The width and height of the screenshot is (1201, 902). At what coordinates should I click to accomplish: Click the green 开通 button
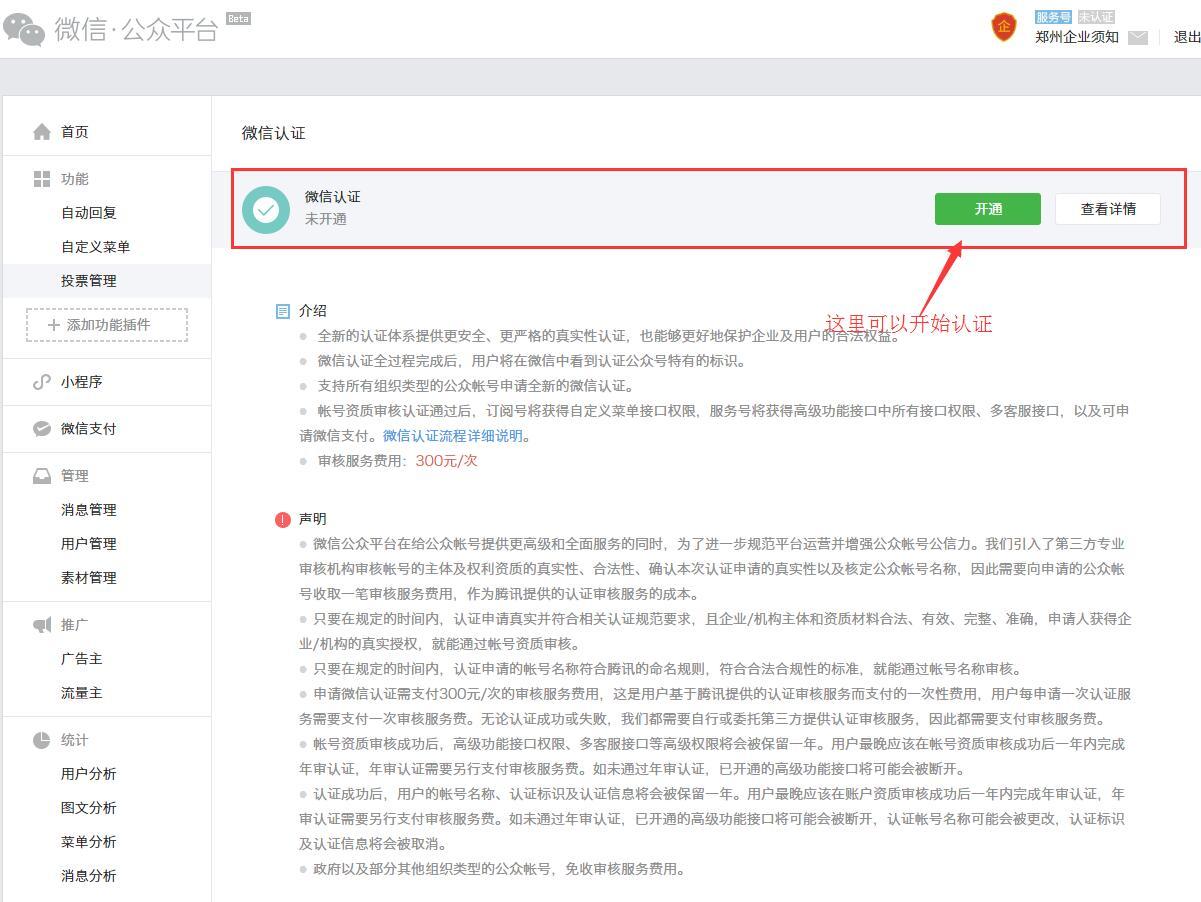coord(987,209)
